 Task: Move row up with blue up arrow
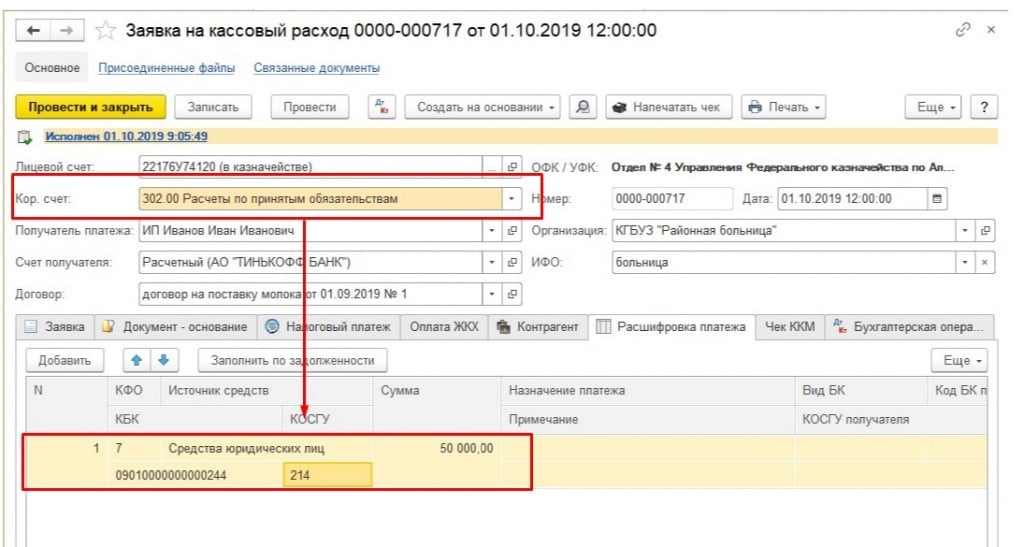137,360
